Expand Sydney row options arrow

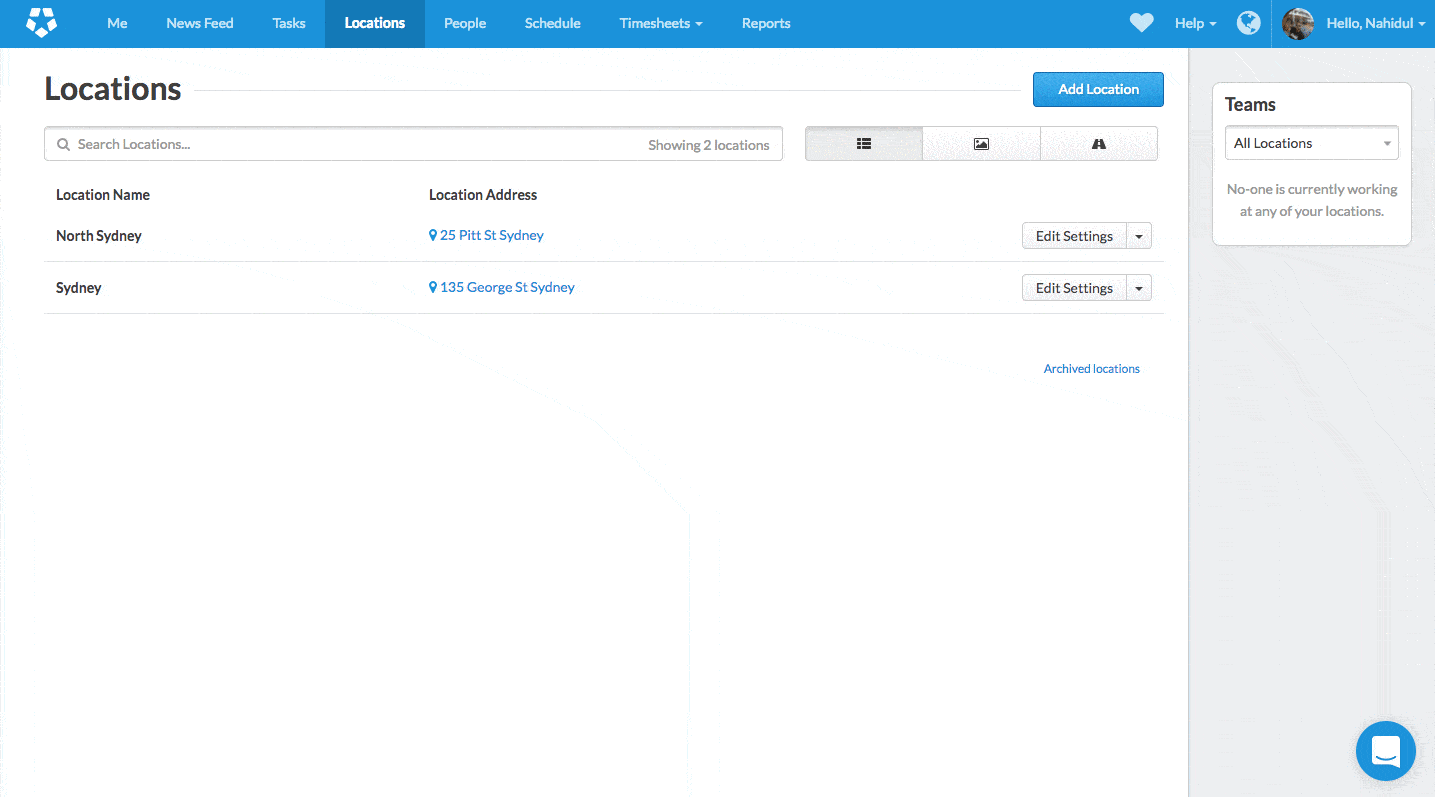[x=1139, y=288]
